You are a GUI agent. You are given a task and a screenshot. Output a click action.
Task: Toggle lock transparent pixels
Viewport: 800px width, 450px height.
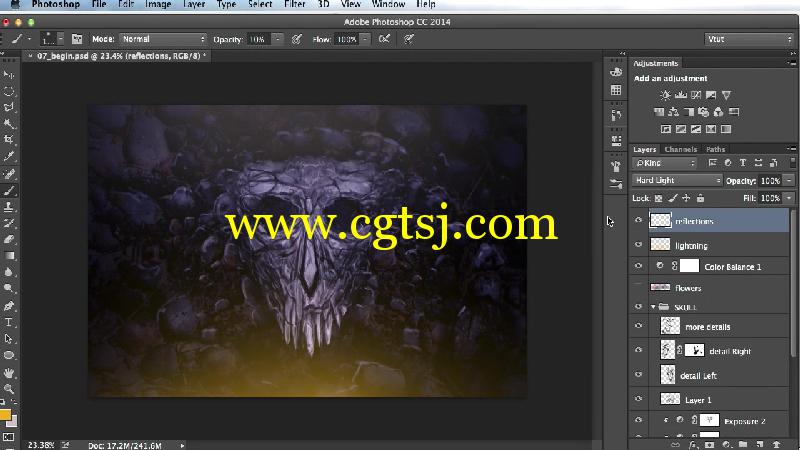coord(659,198)
